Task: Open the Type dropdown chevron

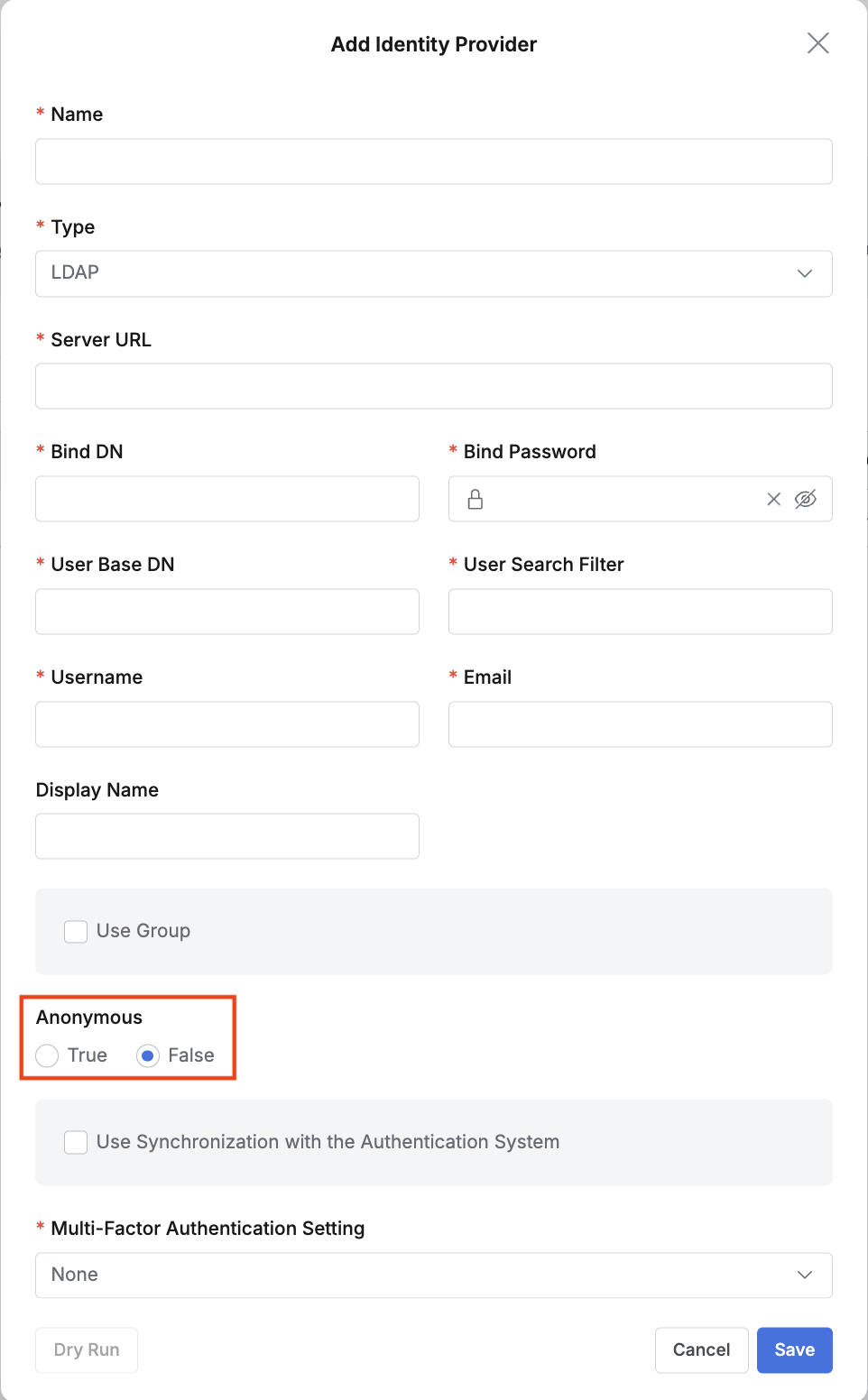Action: [804, 273]
